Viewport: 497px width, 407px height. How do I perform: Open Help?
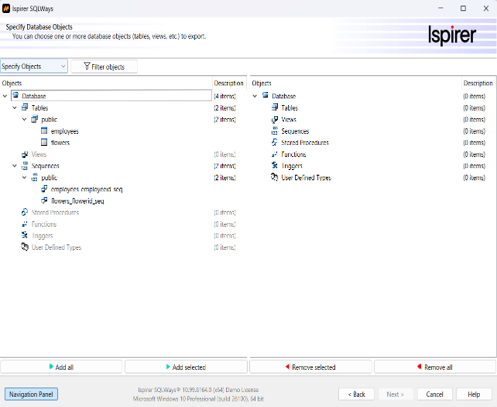474,394
